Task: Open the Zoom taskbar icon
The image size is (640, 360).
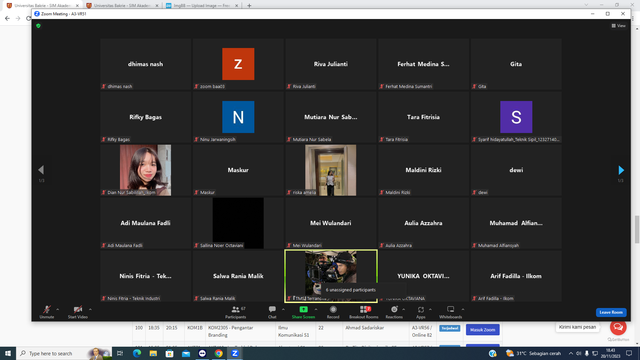Action: (235, 353)
